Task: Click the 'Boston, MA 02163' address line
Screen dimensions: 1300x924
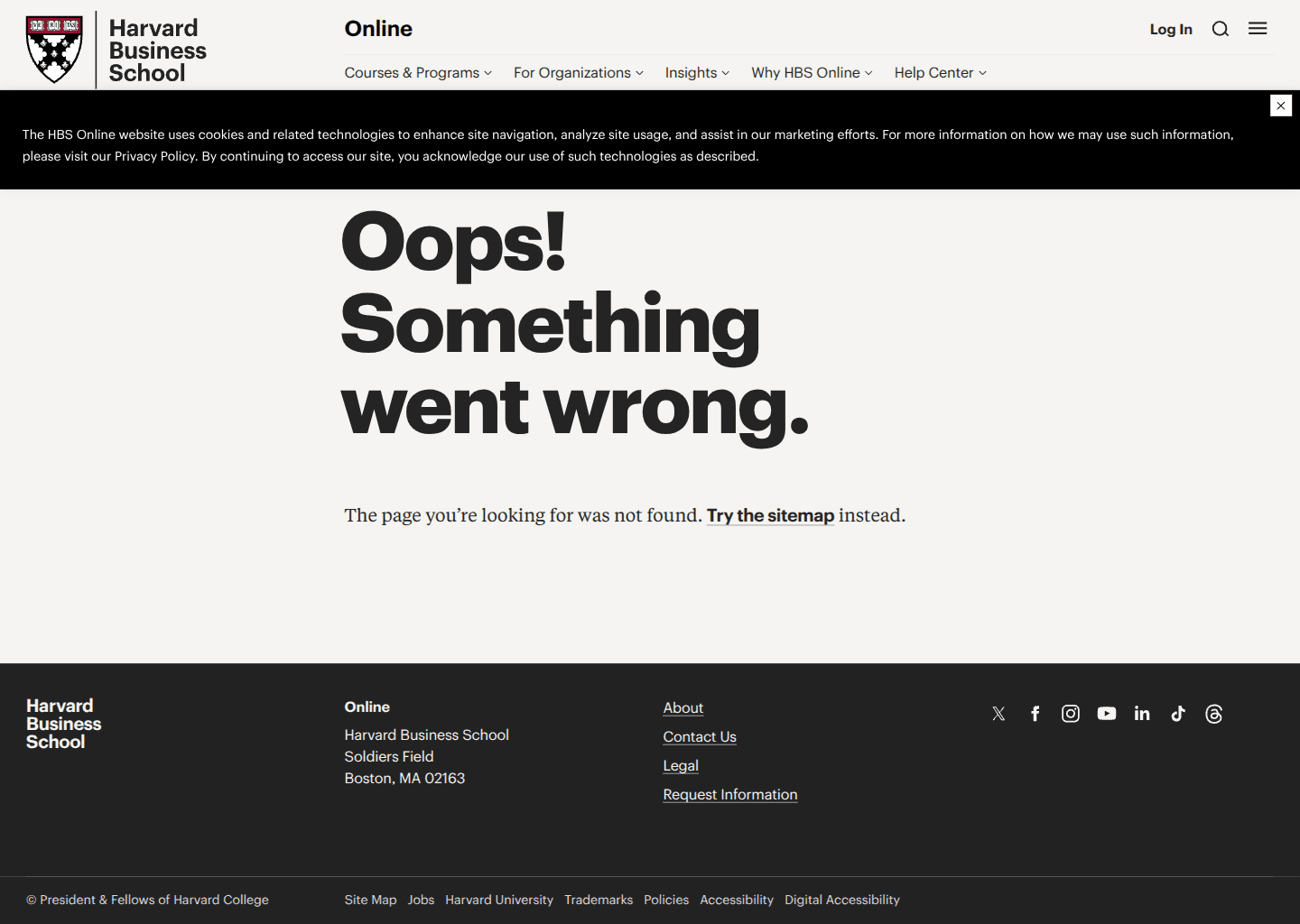Action: pyautogui.click(x=404, y=778)
